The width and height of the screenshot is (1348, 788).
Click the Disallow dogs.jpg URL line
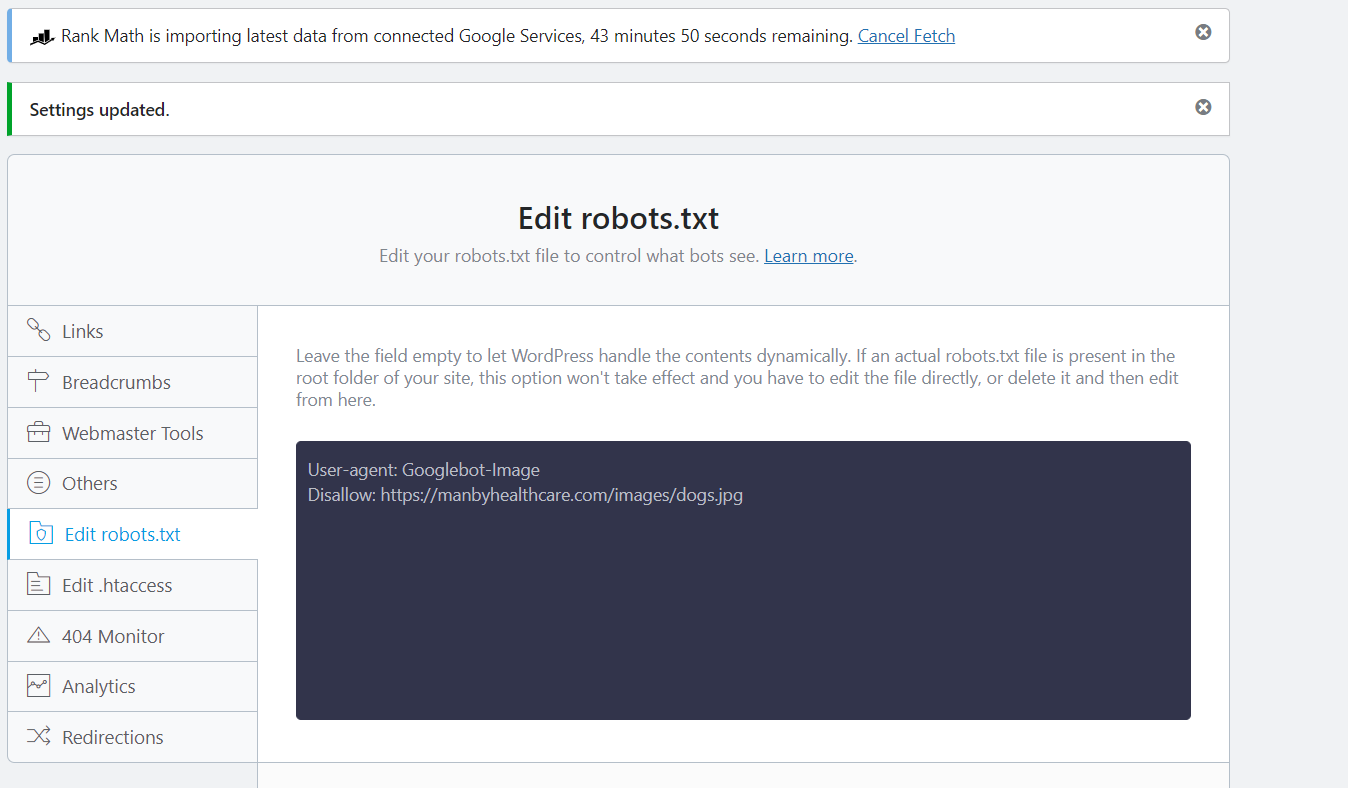click(525, 495)
